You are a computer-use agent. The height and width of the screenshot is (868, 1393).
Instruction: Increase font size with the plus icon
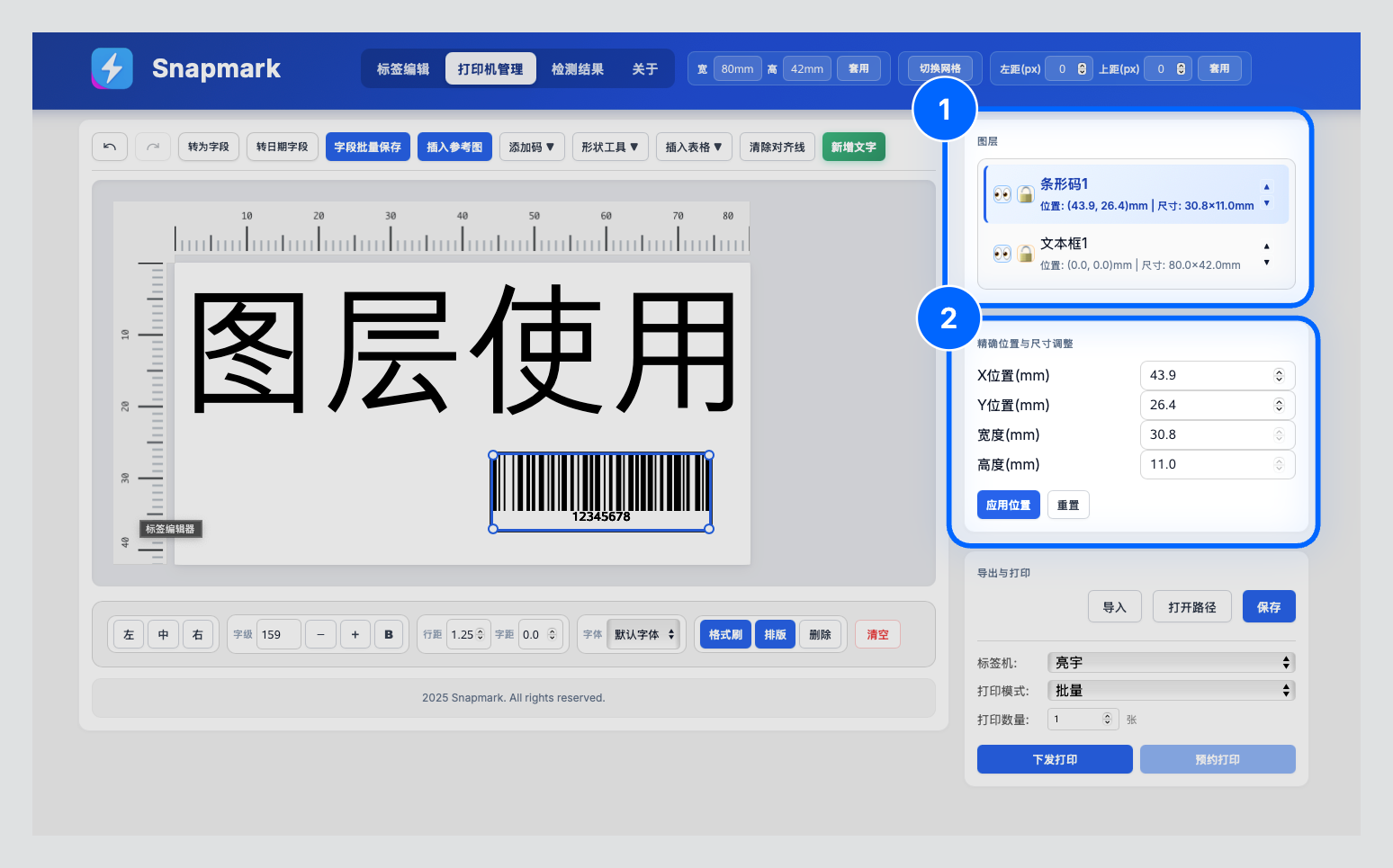coord(355,634)
